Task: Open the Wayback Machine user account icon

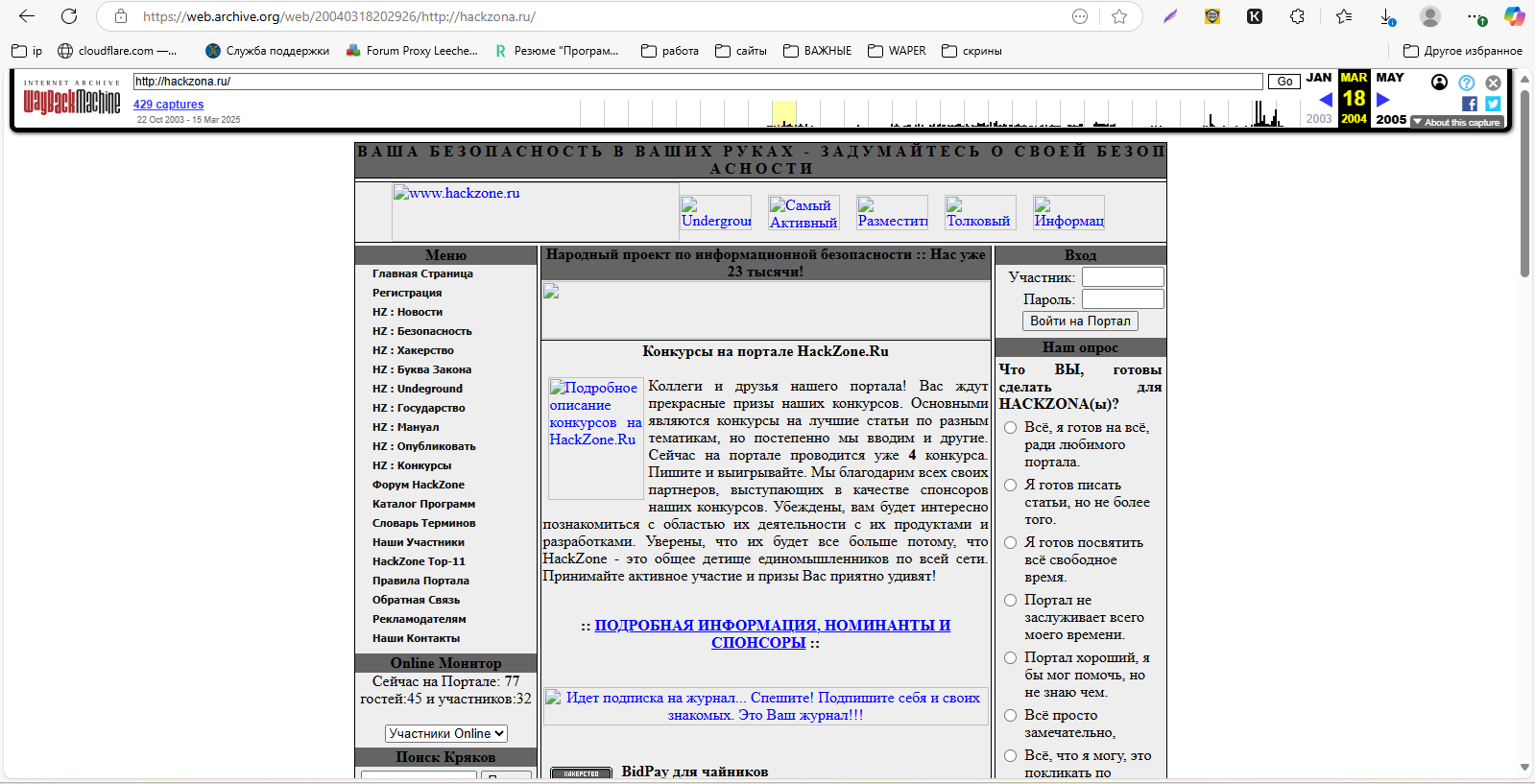Action: pyautogui.click(x=1439, y=83)
